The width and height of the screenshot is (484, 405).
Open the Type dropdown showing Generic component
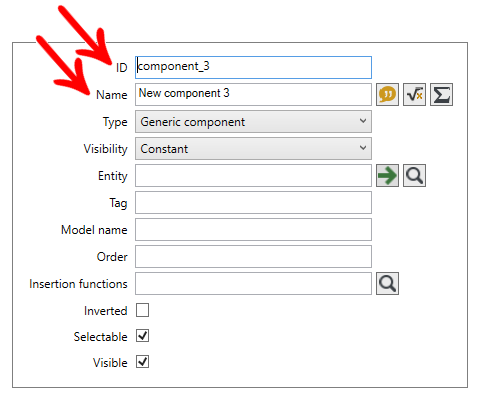click(x=253, y=122)
